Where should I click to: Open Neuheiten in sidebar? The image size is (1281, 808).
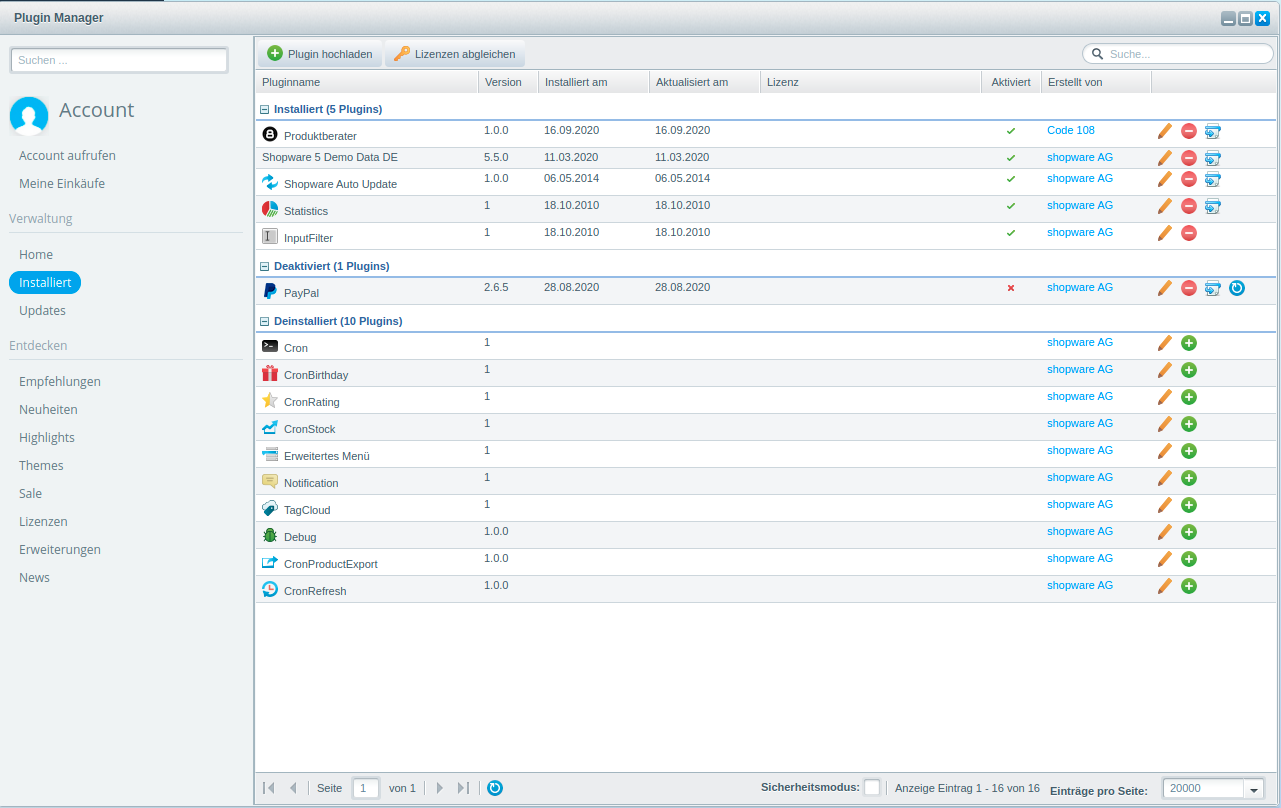click(48, 410)
